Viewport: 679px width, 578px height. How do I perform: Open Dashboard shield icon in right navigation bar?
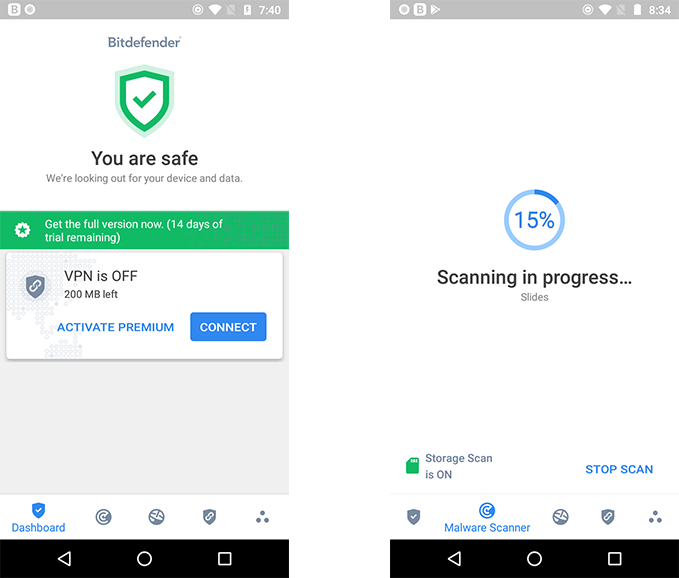pyautogui.click(x=414, y=517)
